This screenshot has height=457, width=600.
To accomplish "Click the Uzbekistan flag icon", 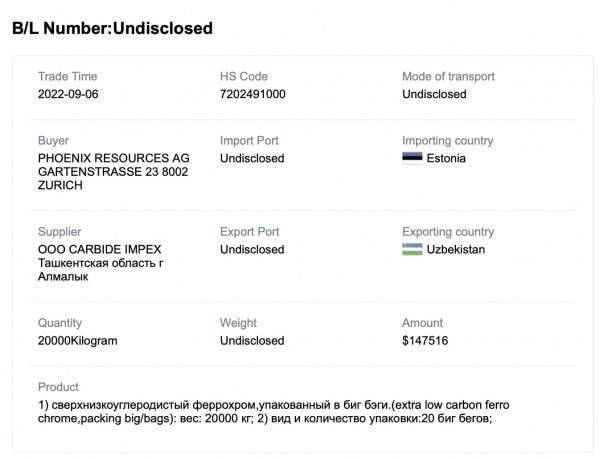I will [x=412, y=249].
